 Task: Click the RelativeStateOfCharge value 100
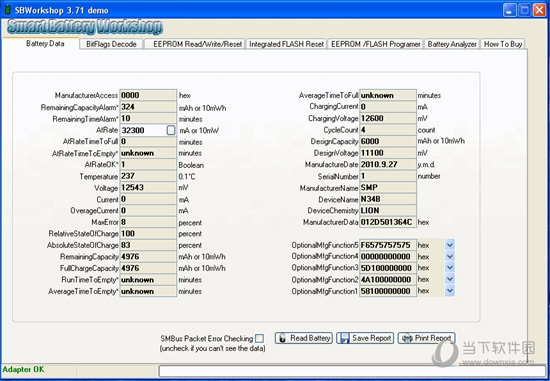[148, 234]
